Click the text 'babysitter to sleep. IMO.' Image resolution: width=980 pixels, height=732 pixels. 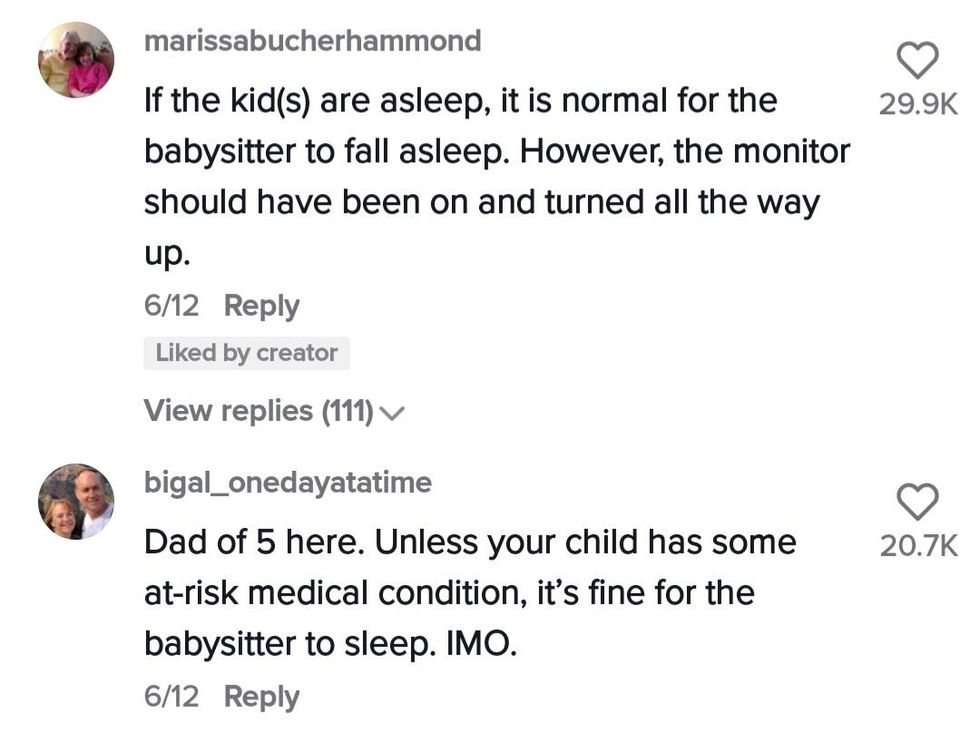330,645
